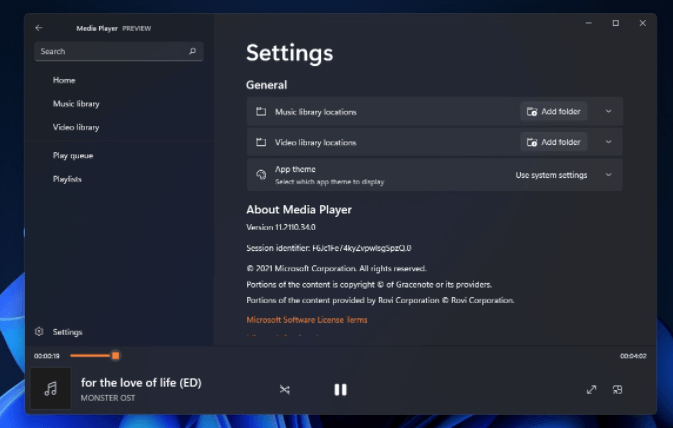Open Playlists in sidebar
The height and width of the screenshot is (428, 673).
[67, 179]
